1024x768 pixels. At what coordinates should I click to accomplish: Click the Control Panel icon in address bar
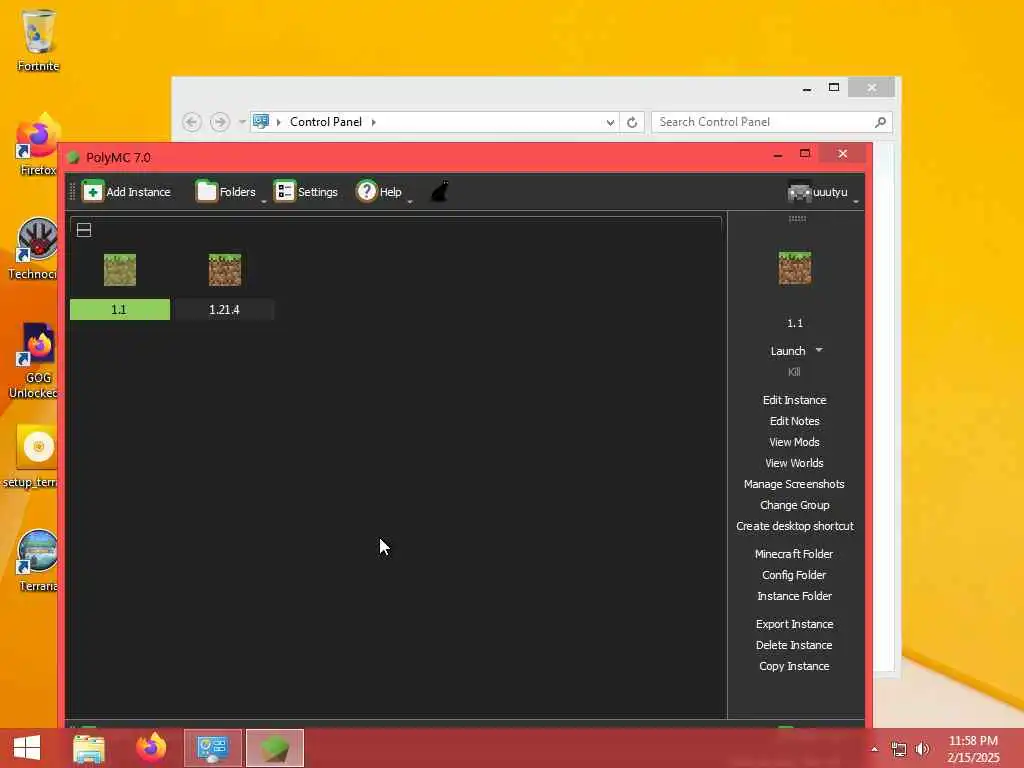point(261,121)
